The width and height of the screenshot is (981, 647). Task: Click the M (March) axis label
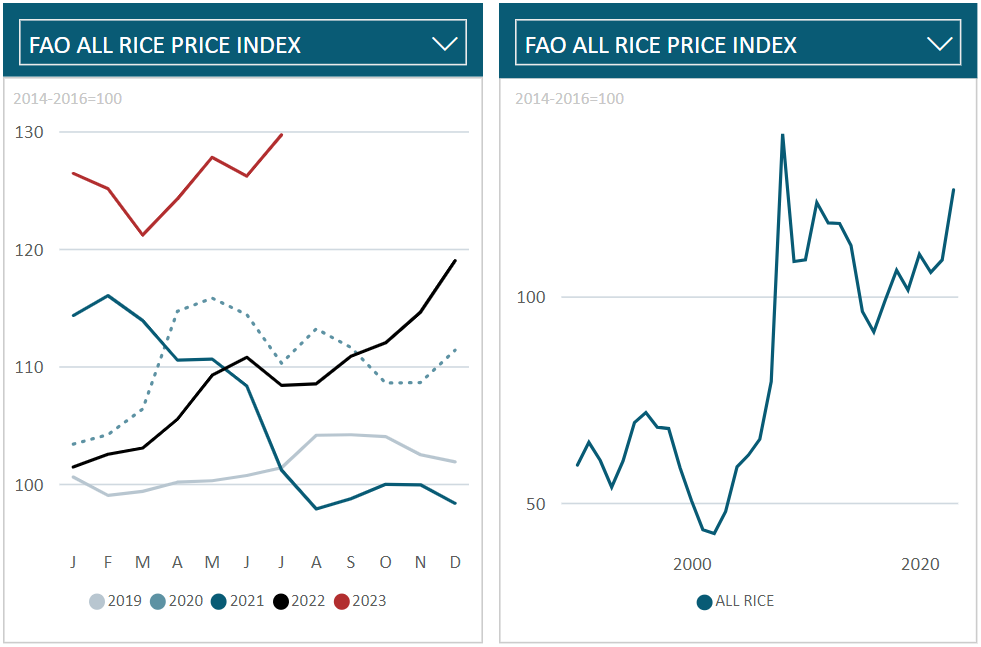143,562
